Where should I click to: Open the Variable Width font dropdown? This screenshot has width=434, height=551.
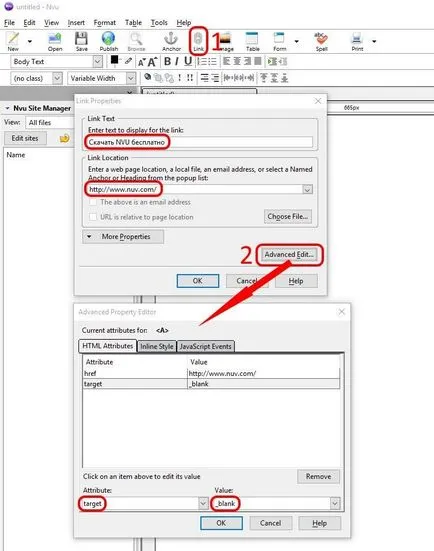point(131,78)
